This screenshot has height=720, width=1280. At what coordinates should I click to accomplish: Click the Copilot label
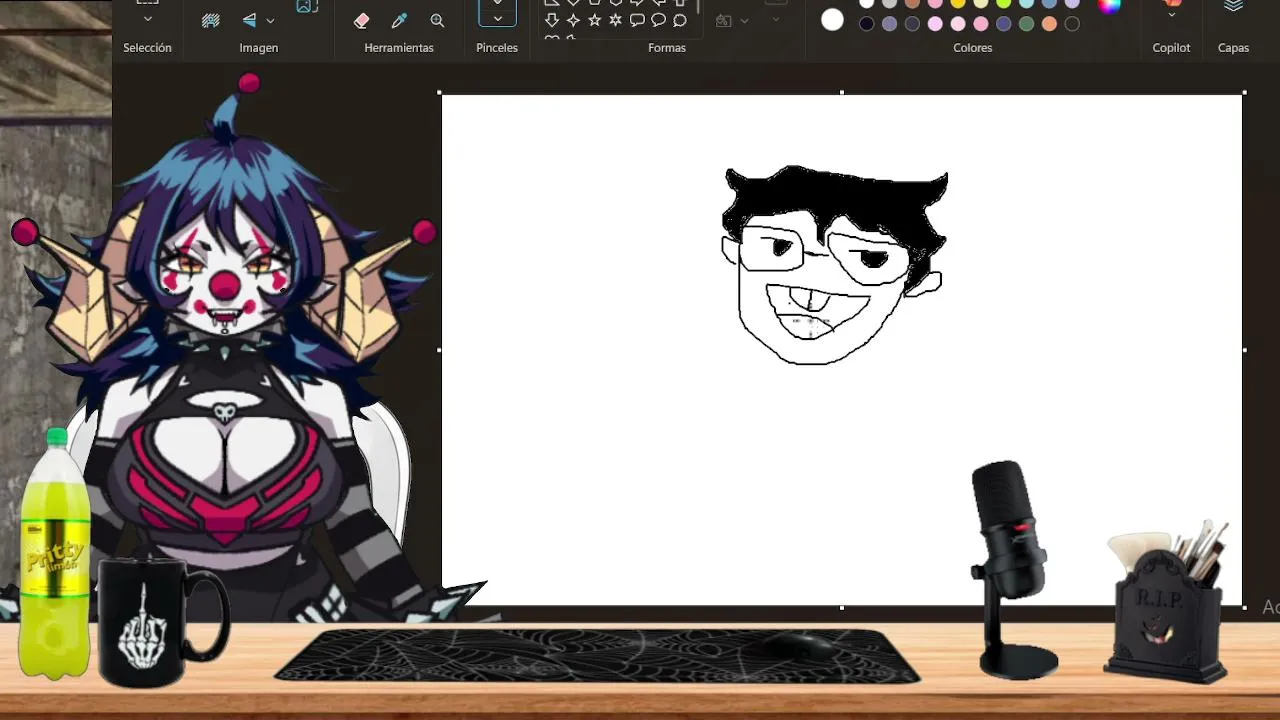(1171, 48)
